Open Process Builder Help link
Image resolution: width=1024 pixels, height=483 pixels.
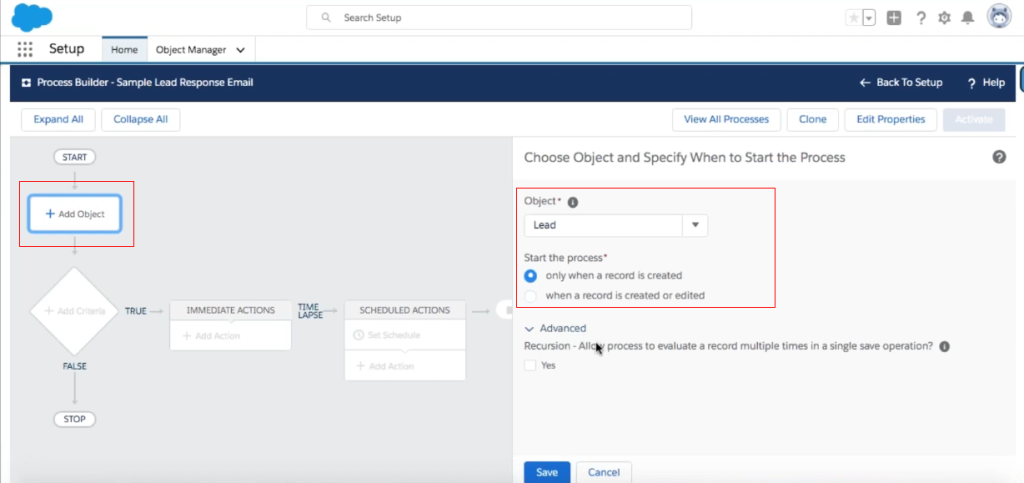986,83
